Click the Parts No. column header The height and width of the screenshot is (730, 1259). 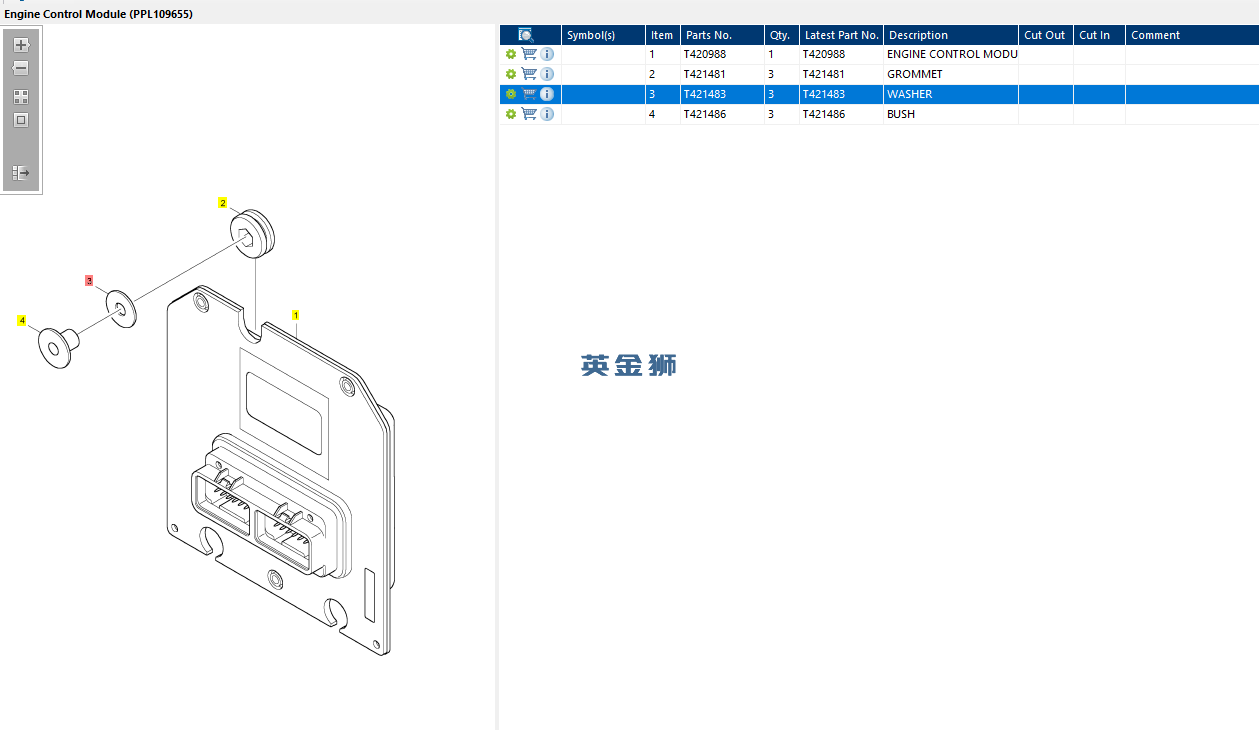722,35
